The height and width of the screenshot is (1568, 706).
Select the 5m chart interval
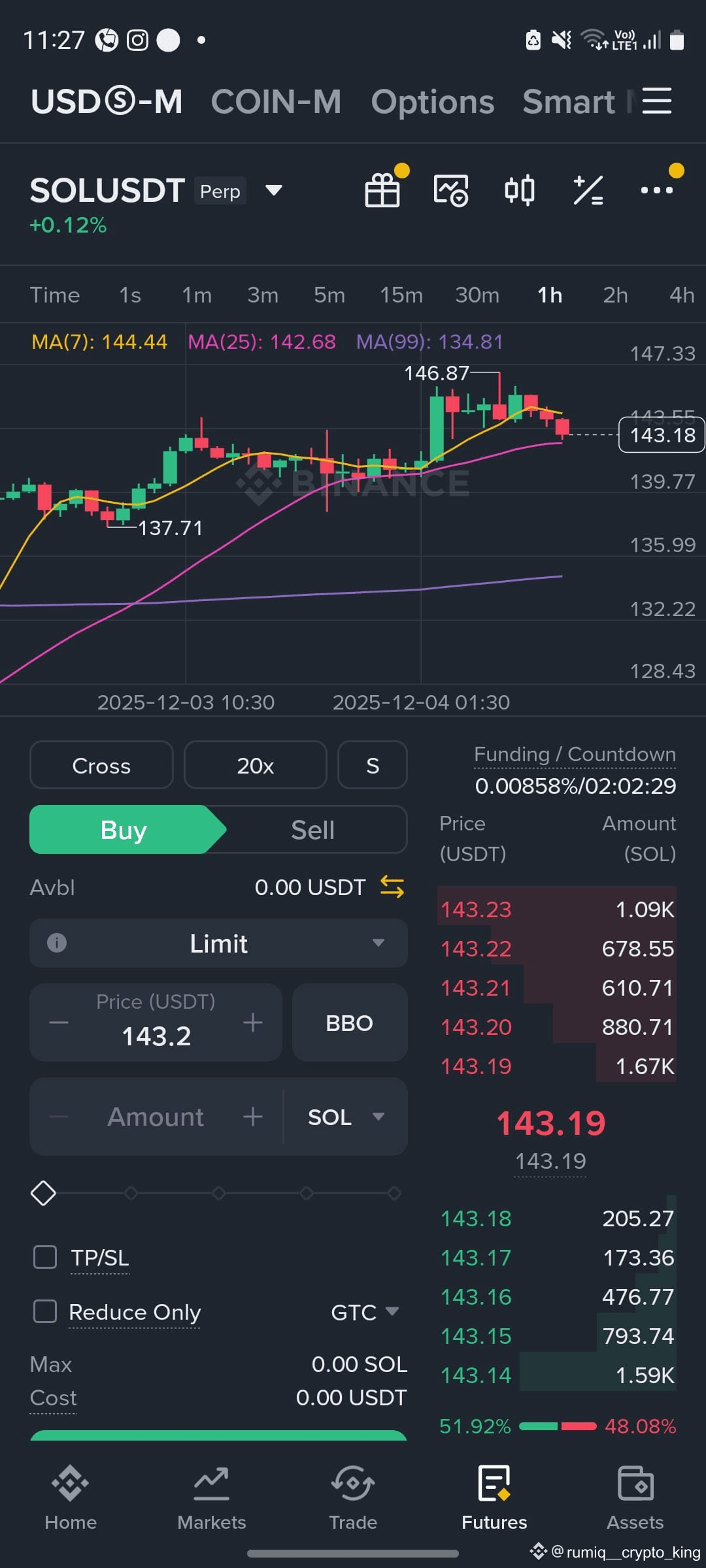[329, 295]
